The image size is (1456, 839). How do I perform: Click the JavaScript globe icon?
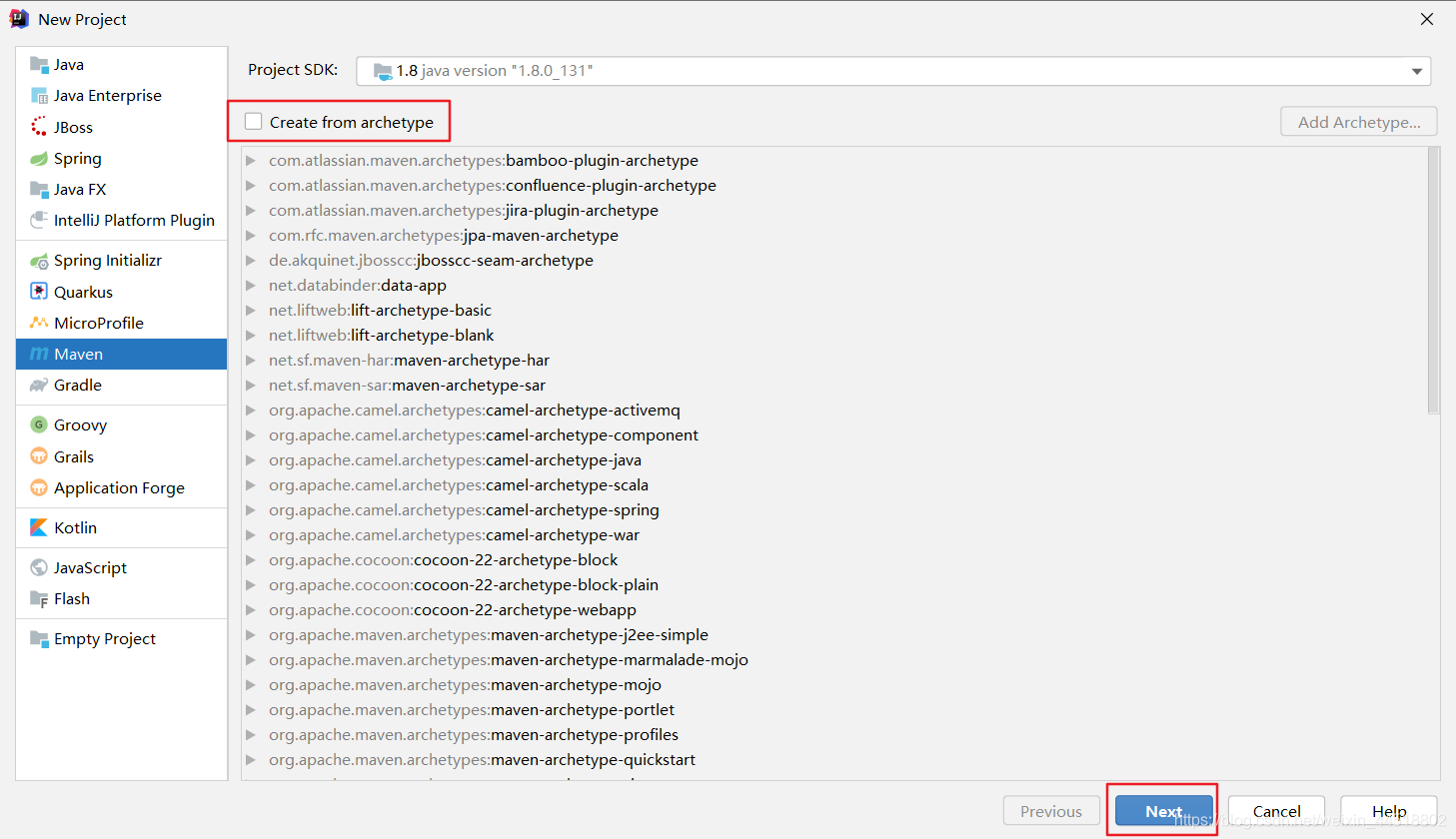click(39, 567)
